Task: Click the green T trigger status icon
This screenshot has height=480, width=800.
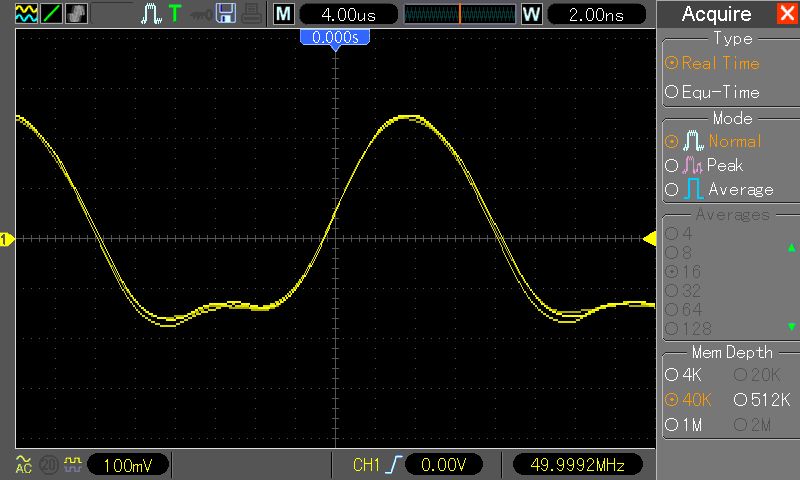Action: [174, 14]
